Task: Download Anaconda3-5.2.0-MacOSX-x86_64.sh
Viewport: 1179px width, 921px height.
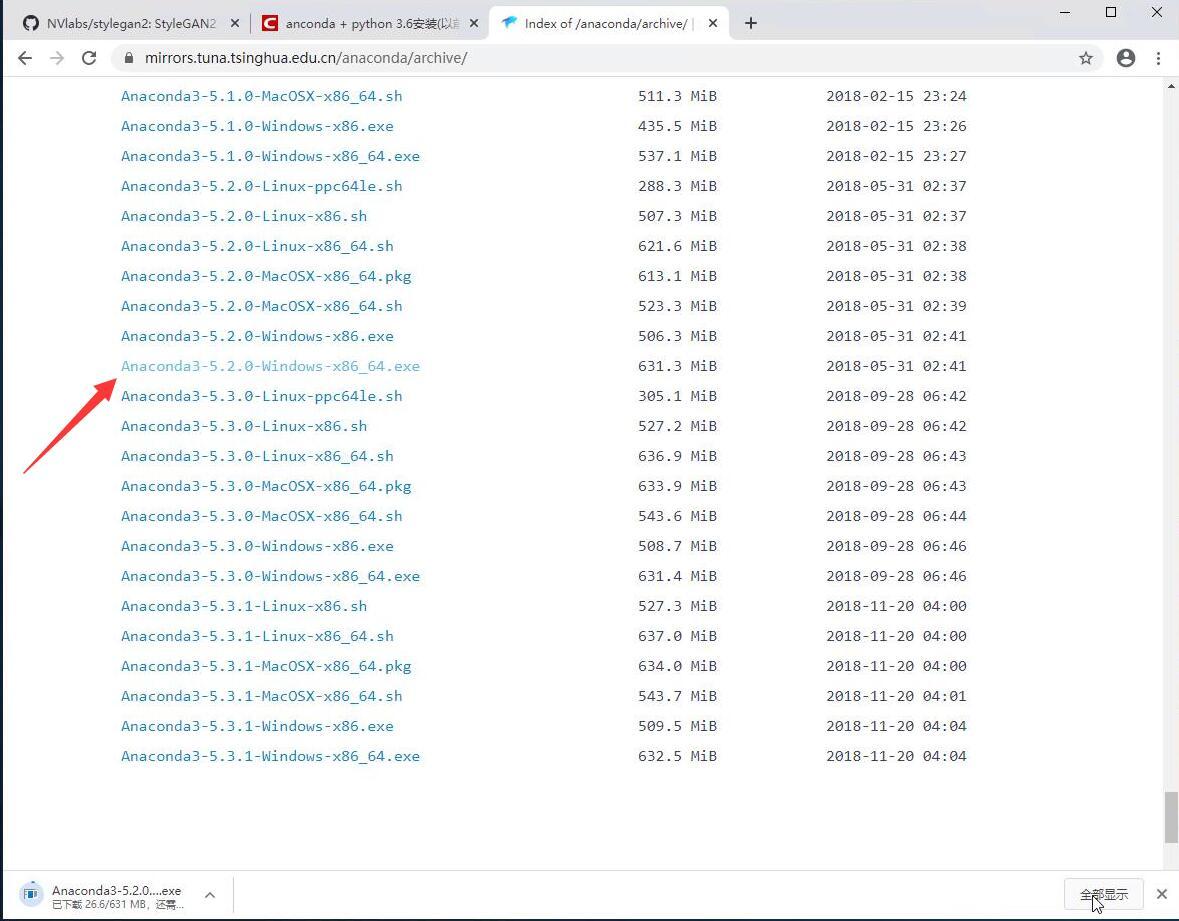Action: (262, 307)
